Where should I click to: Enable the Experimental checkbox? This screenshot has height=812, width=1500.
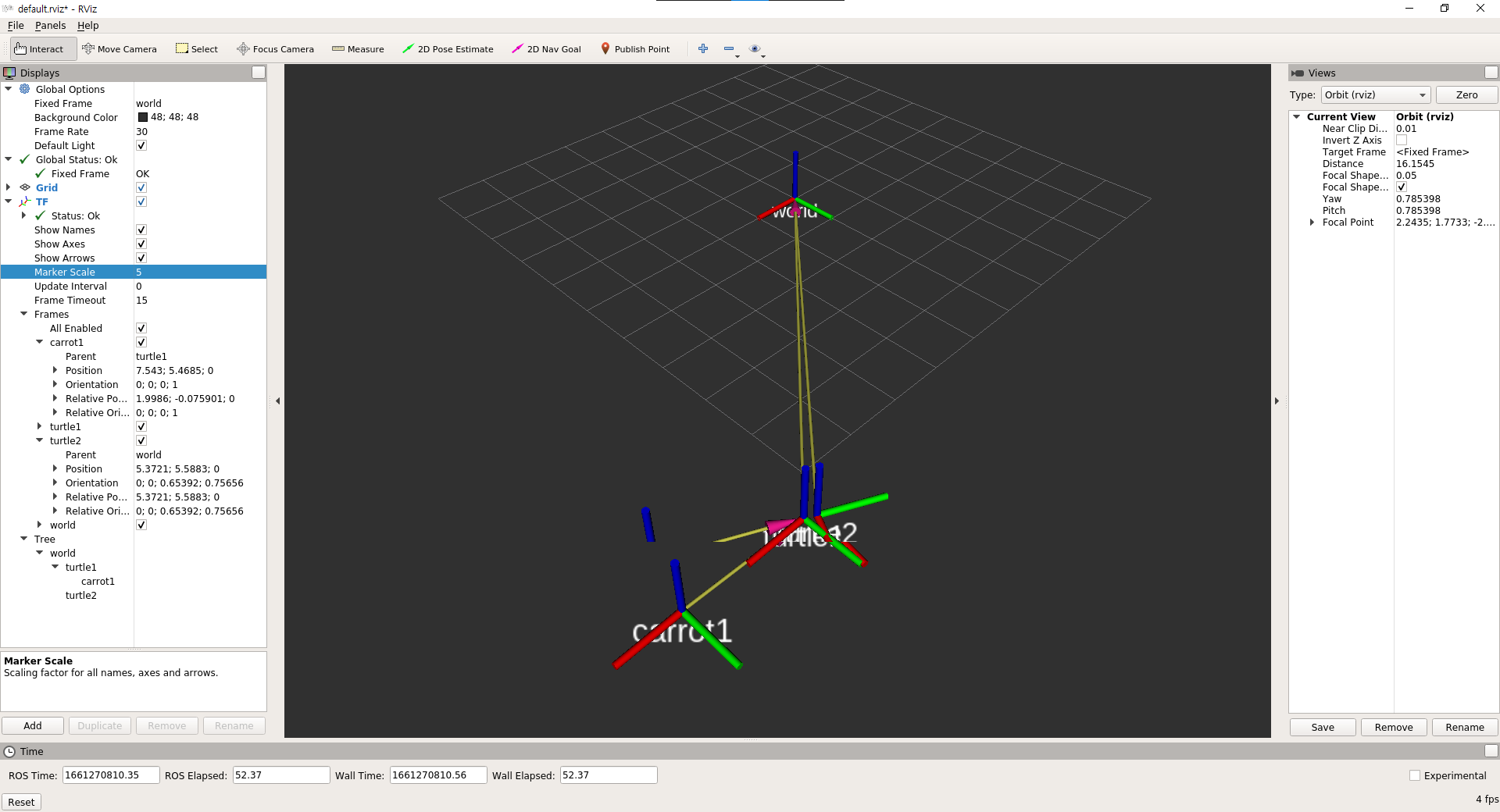[x=1415, y=775]
